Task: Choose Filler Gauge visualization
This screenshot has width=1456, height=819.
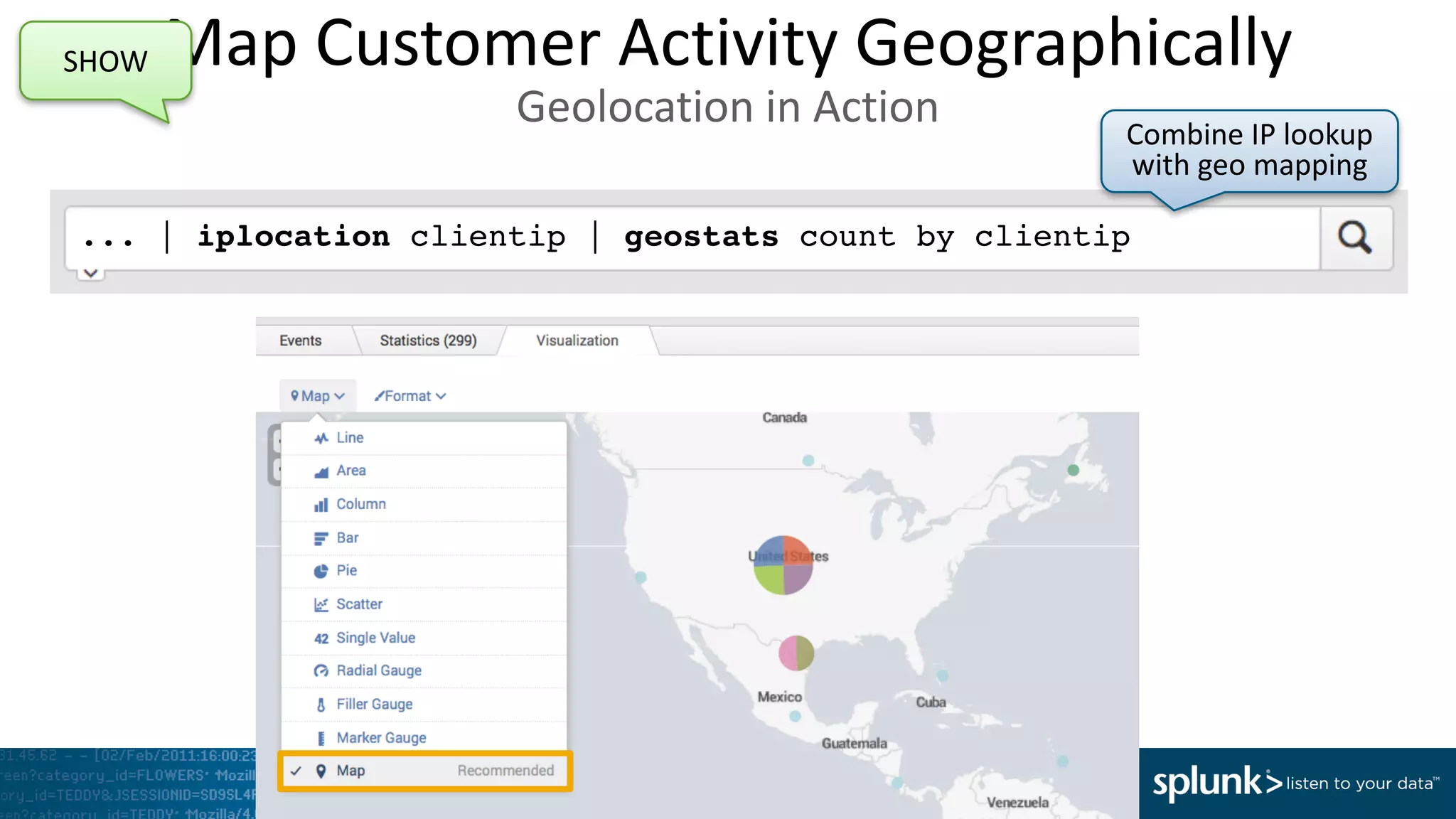Action: 424,704
